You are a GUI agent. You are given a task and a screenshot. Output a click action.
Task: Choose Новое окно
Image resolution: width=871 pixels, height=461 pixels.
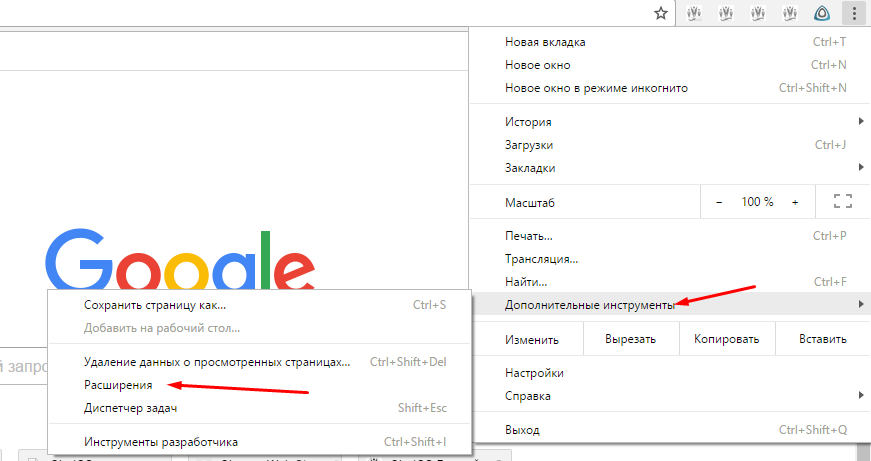670,65
